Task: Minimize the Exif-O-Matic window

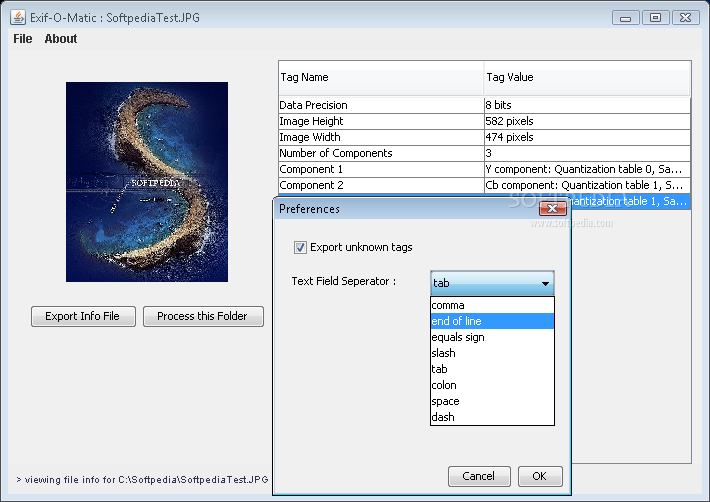Action: [626, 18]
